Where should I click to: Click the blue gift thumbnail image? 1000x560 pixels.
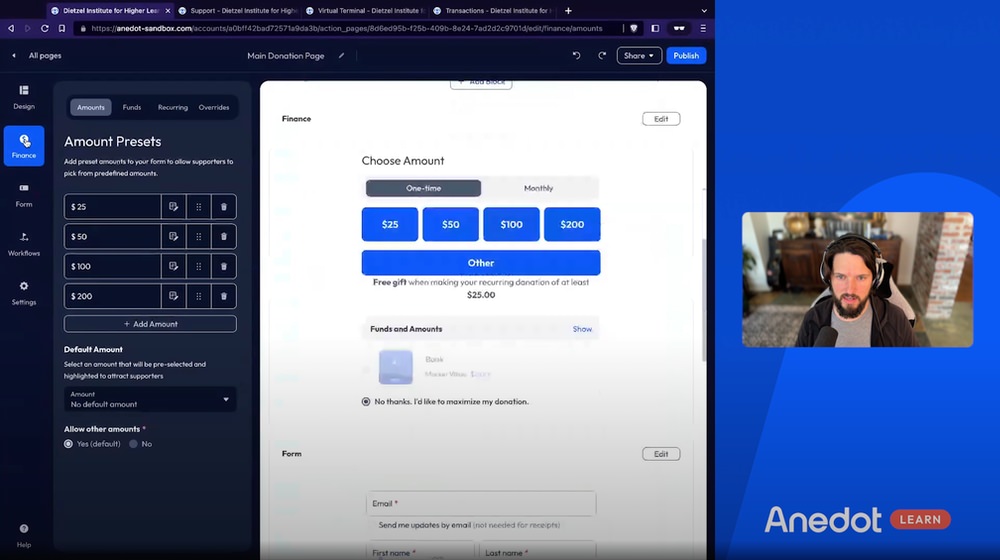click(x=395, y=367)
